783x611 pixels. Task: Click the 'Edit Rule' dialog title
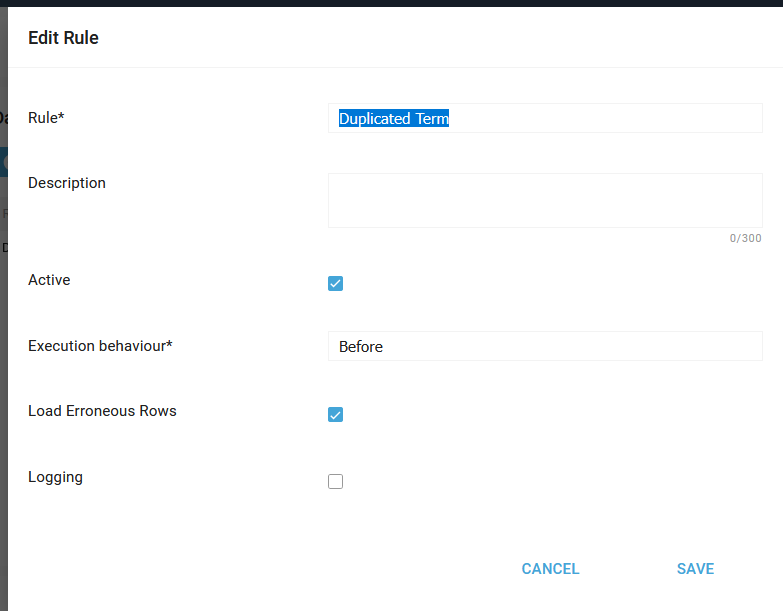click(x=63, y=38)
